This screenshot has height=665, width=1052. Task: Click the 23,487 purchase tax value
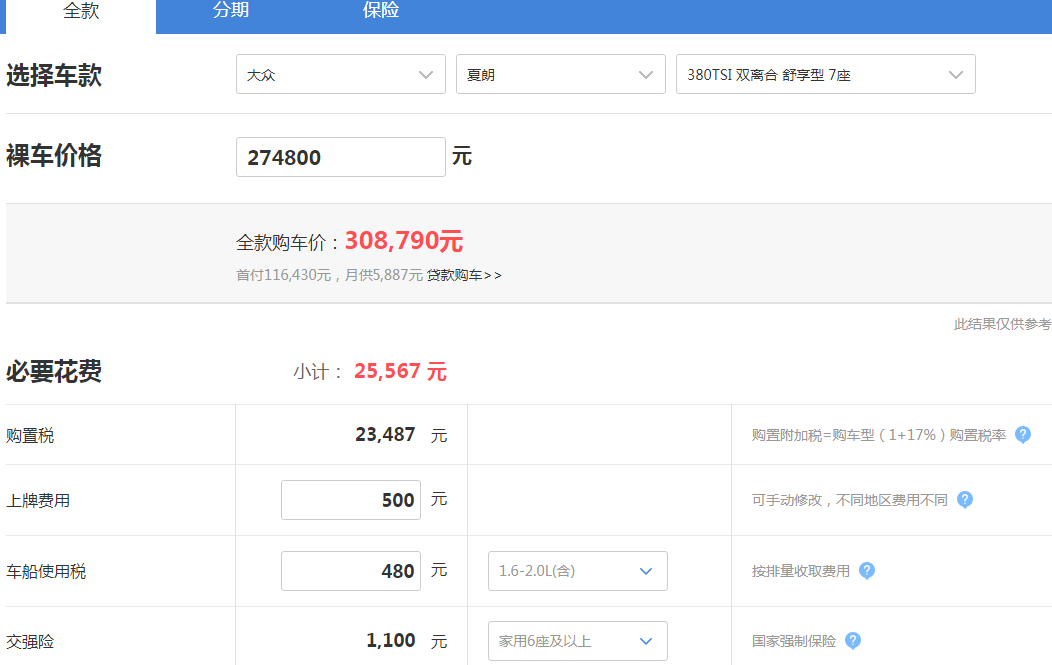click(x=385, y=435)
